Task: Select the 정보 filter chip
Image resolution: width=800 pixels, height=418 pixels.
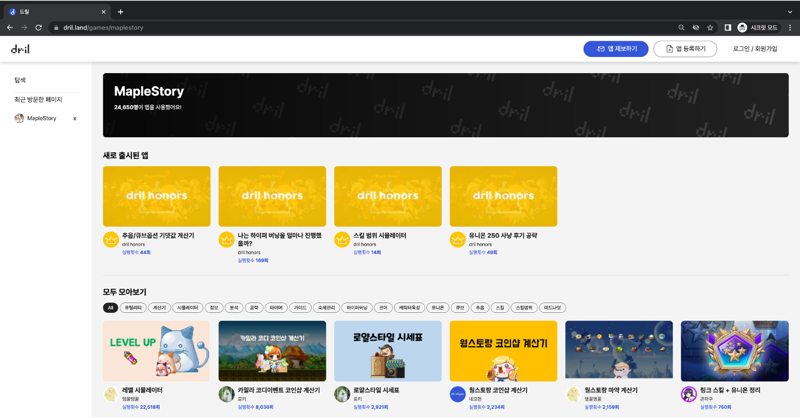Action: point(214,308)
